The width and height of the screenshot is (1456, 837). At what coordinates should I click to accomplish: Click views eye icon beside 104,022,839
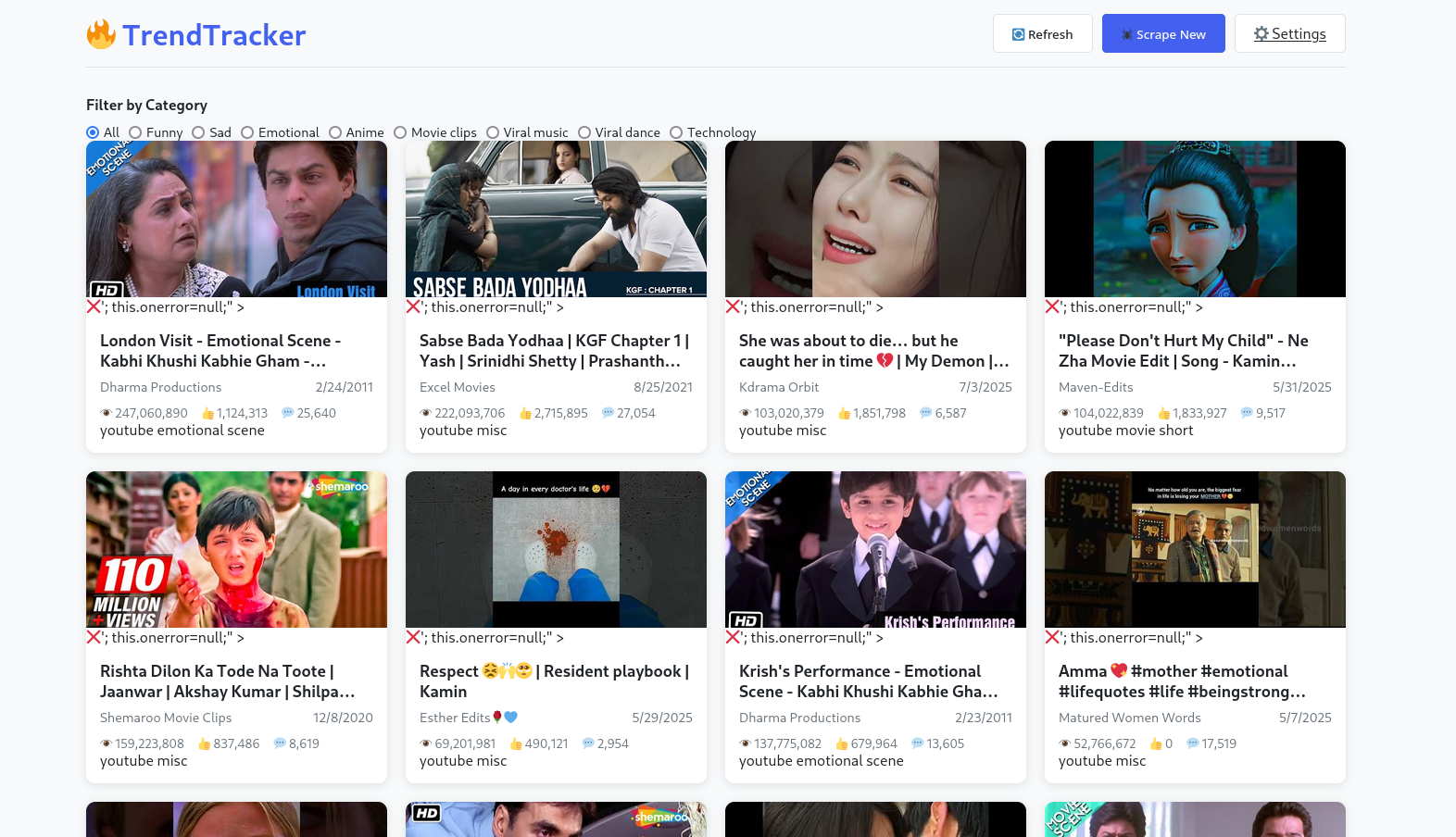pyautogui.click(x=1065, y=413)
